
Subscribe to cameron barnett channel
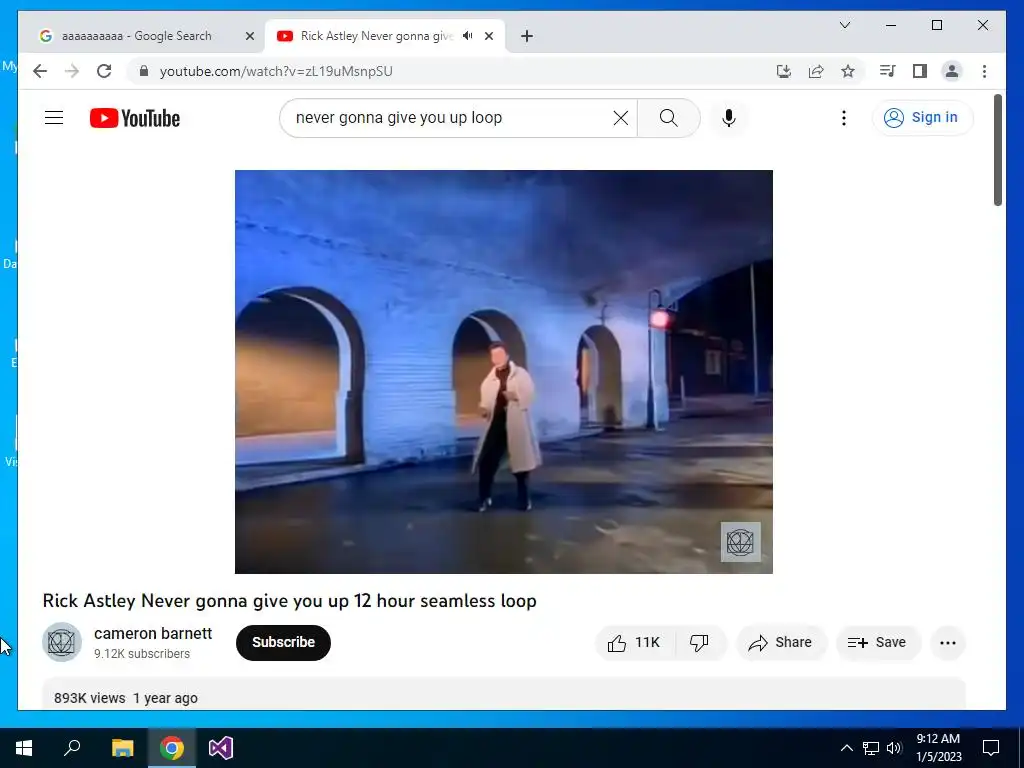(283, 643)
